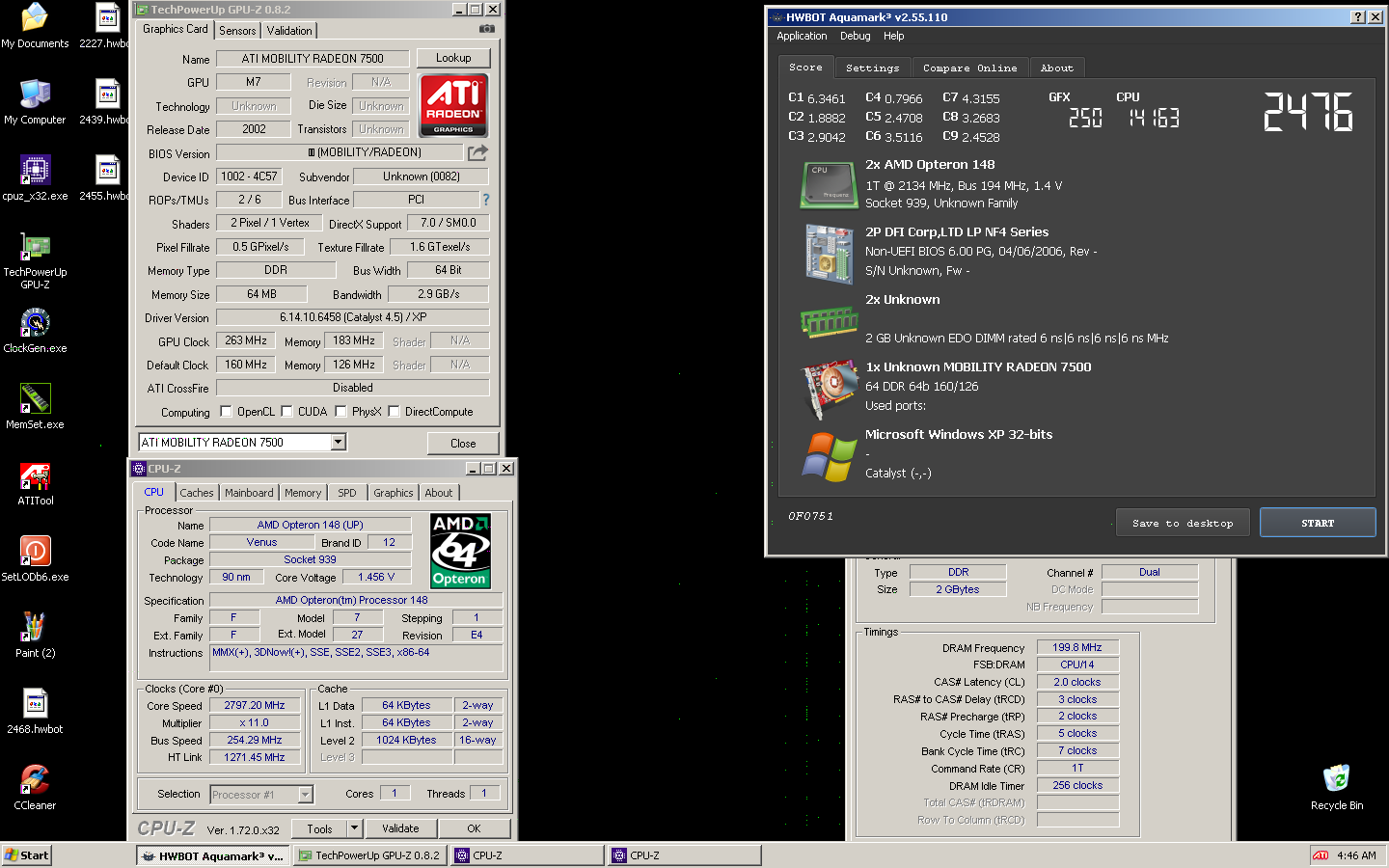Open the 2455.hwbot file icon
The height and width of the screenshot is (868, 1389).
click(106, 178)
